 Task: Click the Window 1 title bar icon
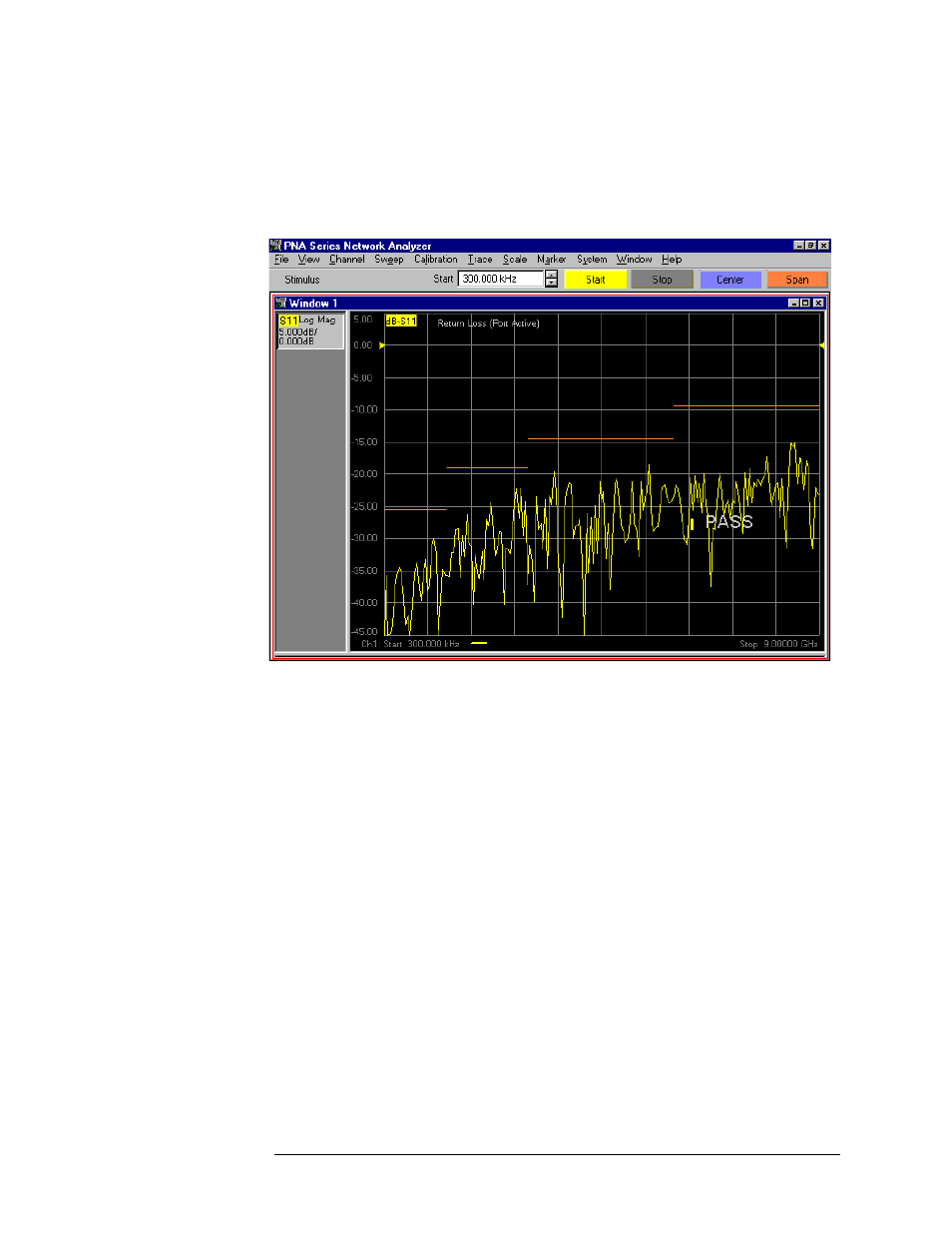[x=280, y=303]
